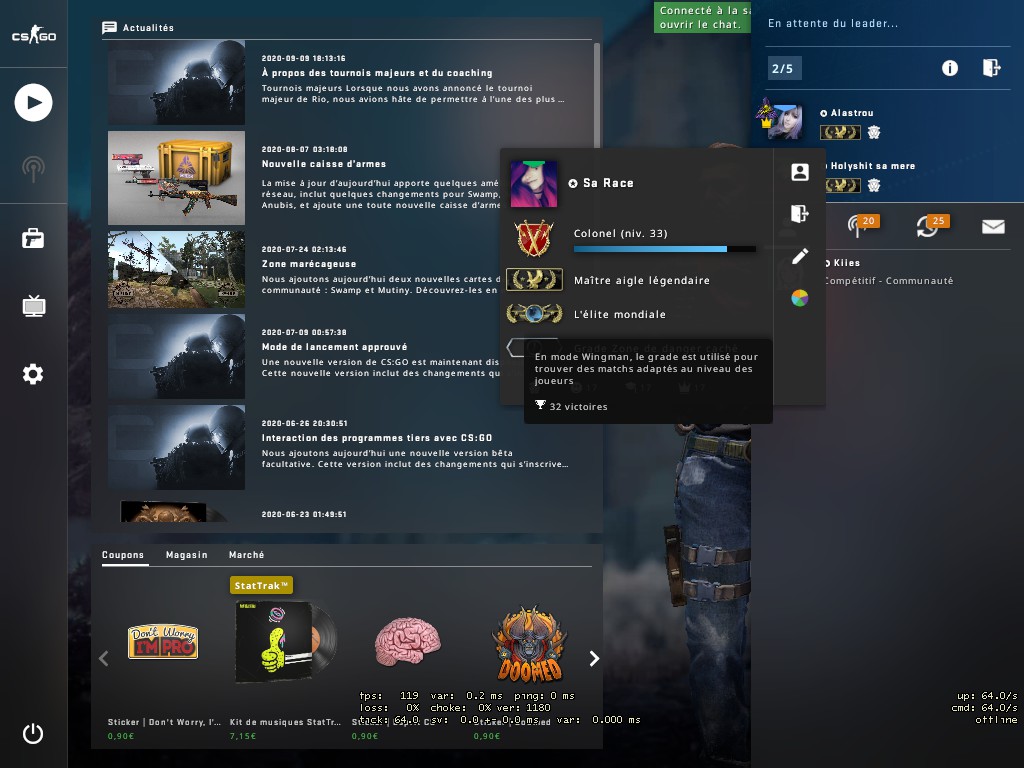Click the leave lobby door icon

tap(991, 67)
